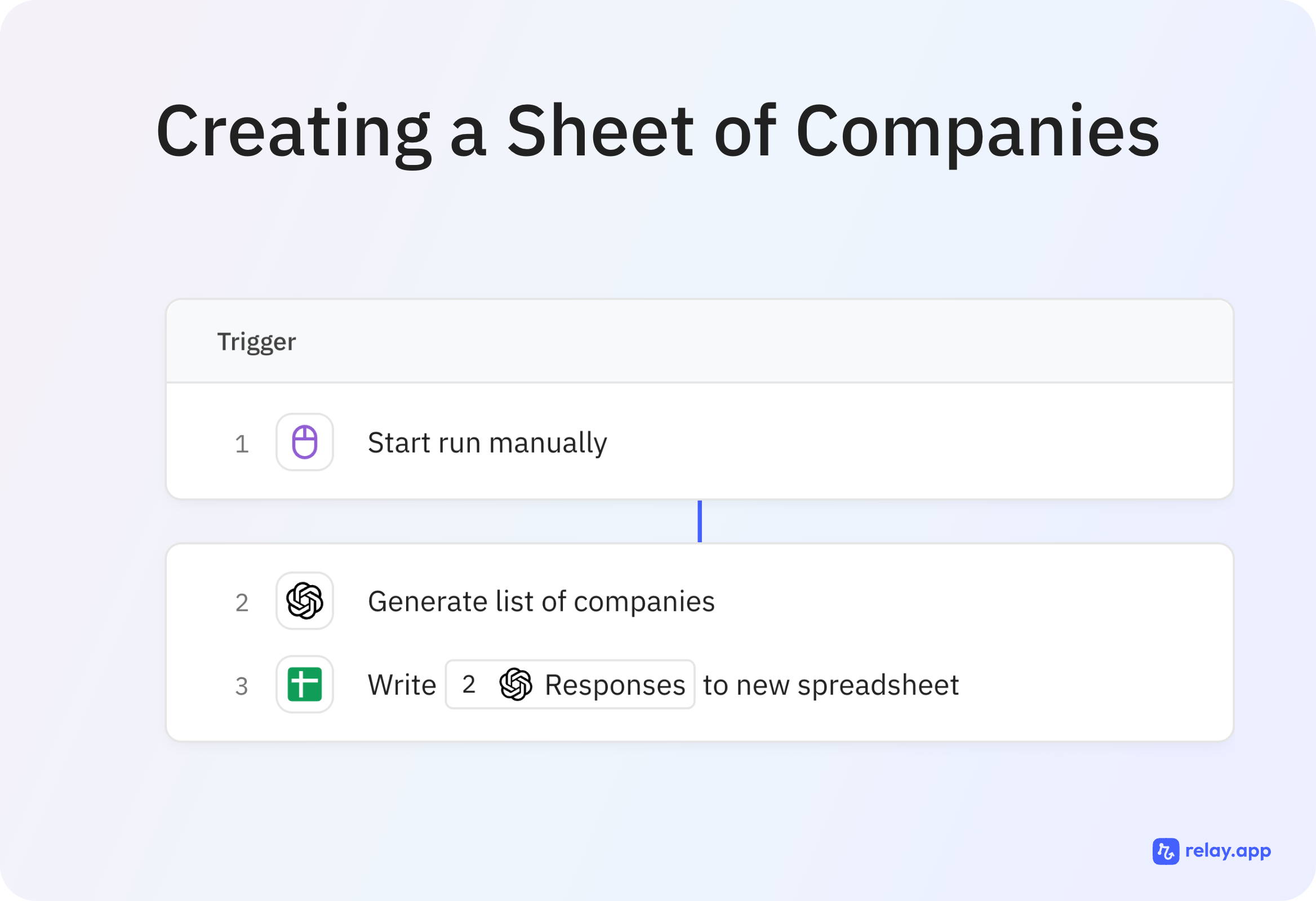Viewport: 1316px width, 901px height.
Task: Select the "Start run manually" step label
Action: point(487,443)
